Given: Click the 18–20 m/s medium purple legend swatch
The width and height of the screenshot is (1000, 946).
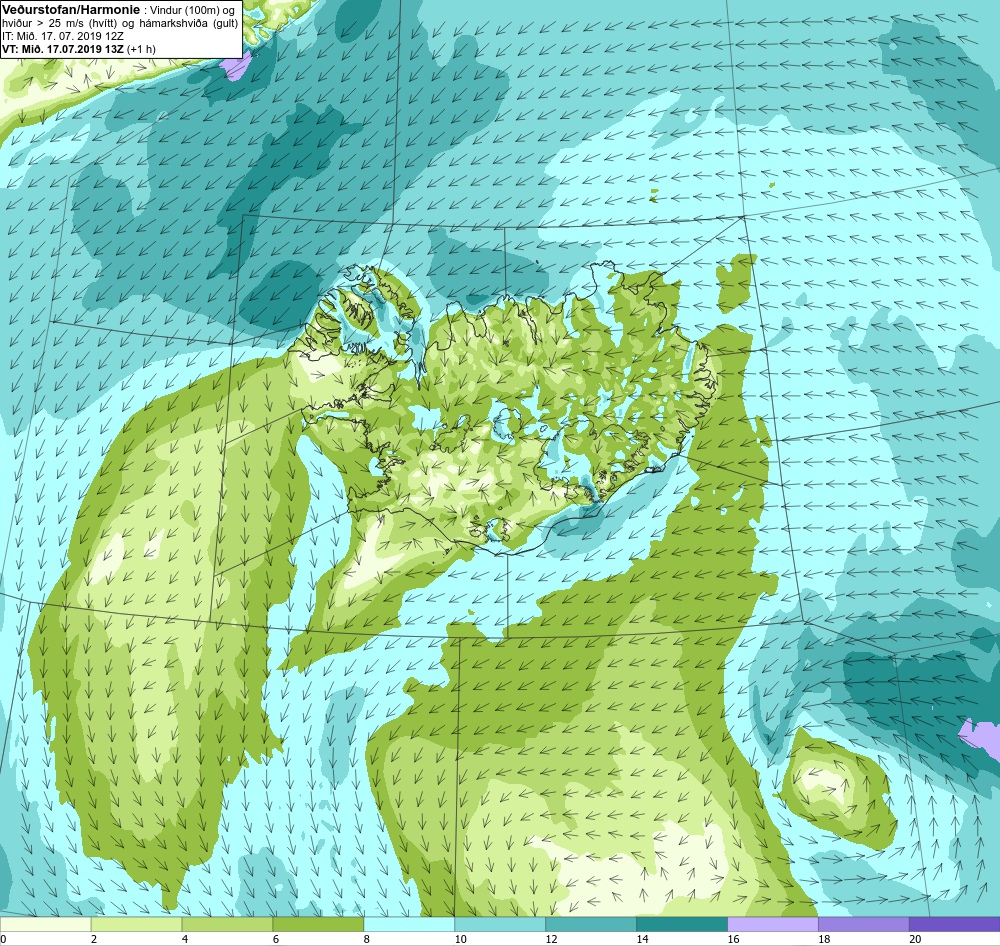Looking at the screenshot, I should point(864,924).
